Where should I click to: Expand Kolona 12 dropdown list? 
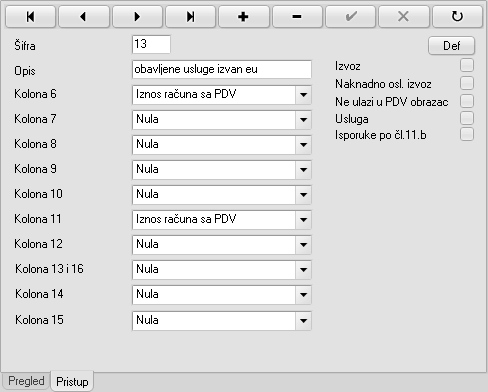click(x=303, y=245)
